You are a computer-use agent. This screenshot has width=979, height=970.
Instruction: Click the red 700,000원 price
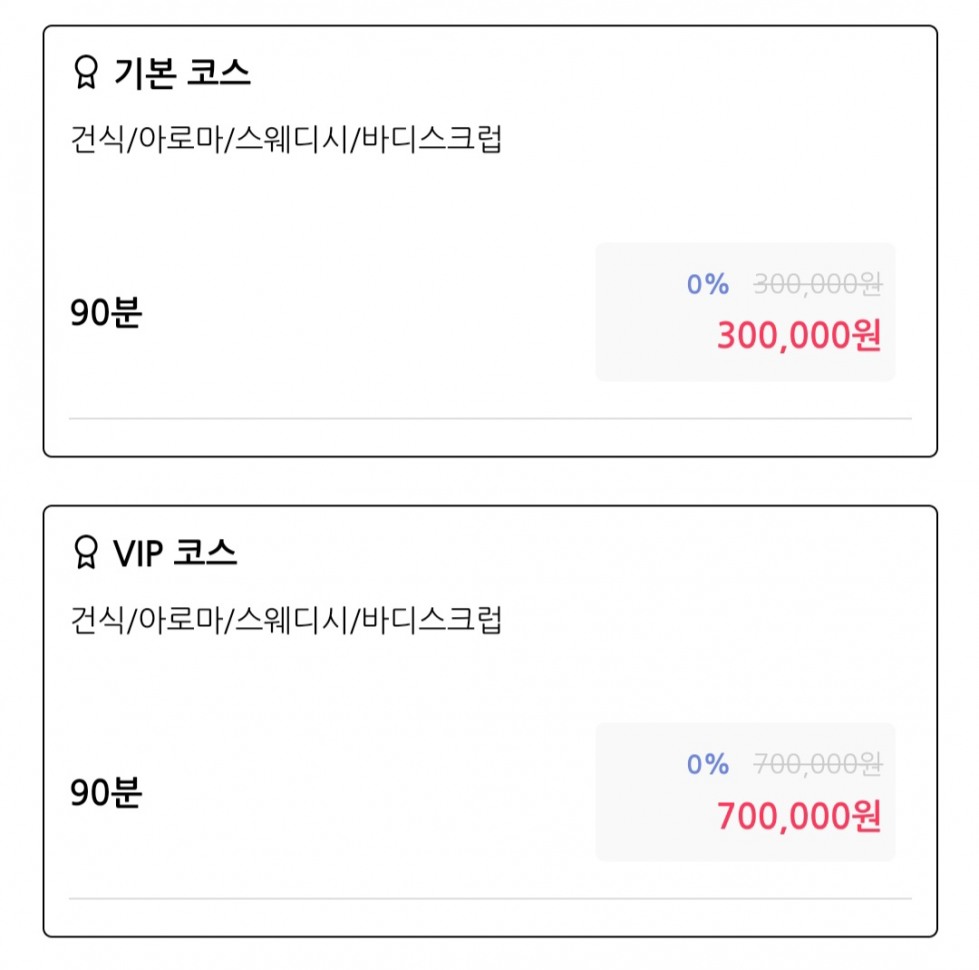(x=799, y=815)
